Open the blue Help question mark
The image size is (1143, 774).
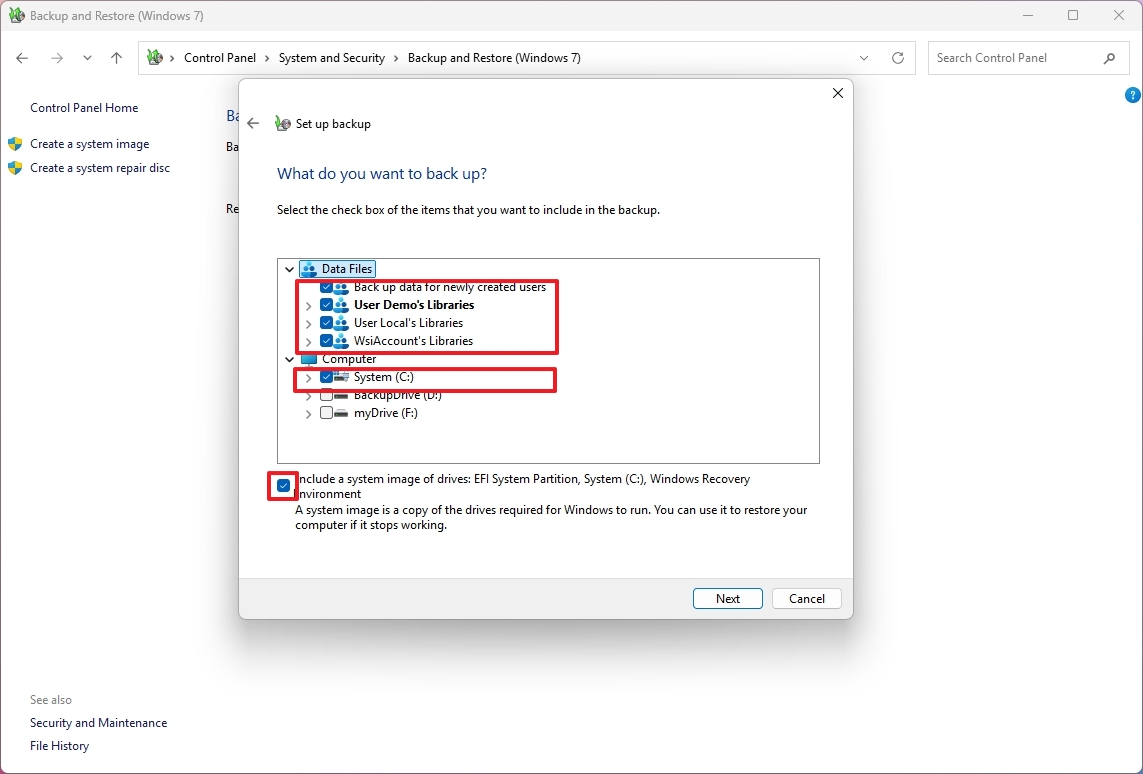pos(1133,95)
